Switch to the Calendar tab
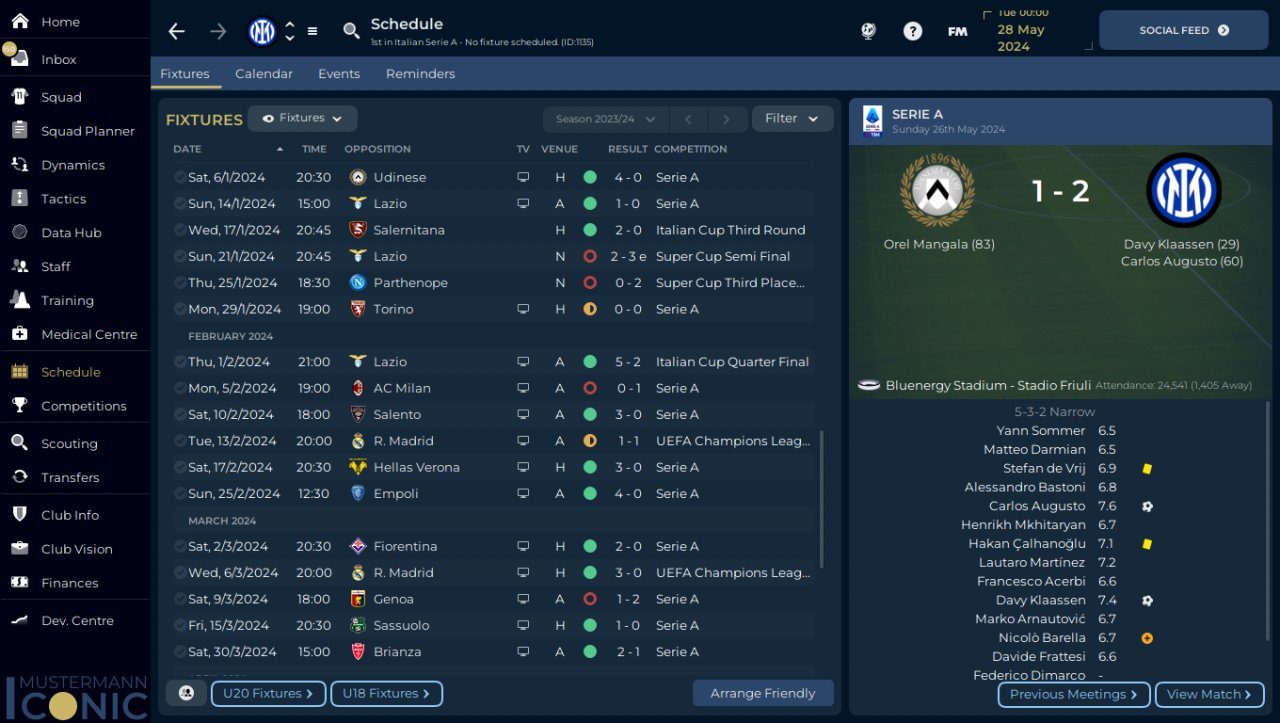 tap(264, 74)
